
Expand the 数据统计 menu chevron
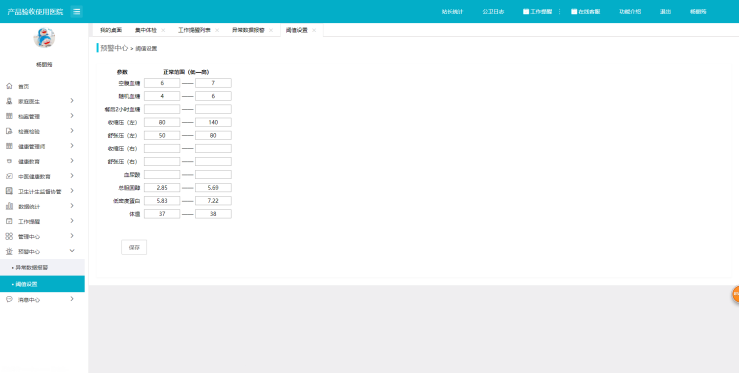coord(72,206)
